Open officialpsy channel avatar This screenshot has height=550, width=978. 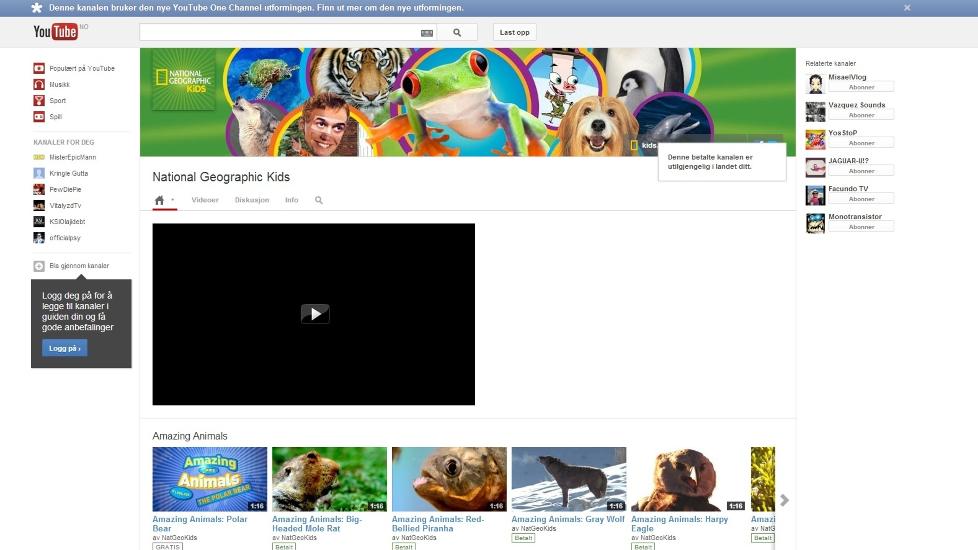39,238
